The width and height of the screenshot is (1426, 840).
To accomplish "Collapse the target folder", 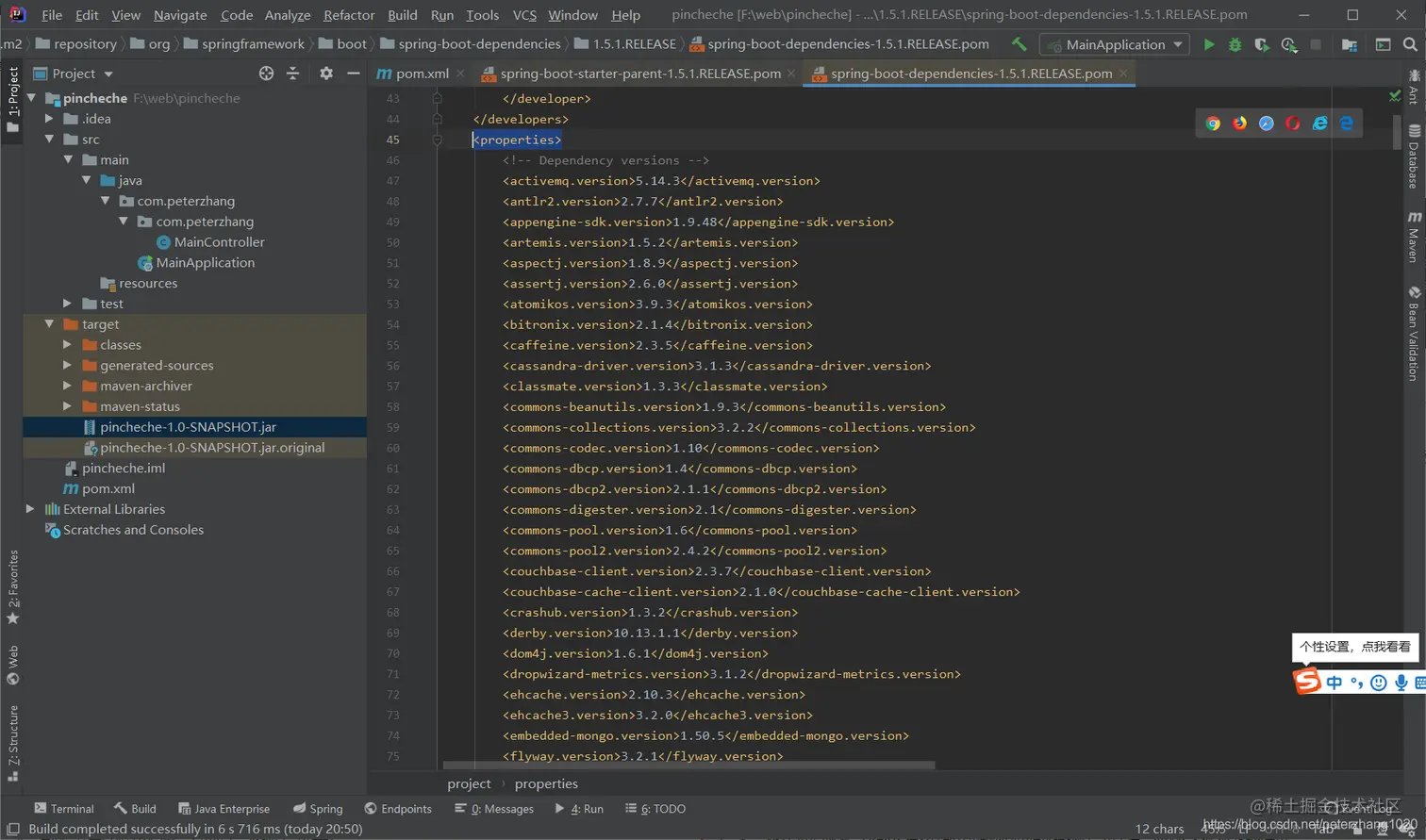I will coord(49,324).
